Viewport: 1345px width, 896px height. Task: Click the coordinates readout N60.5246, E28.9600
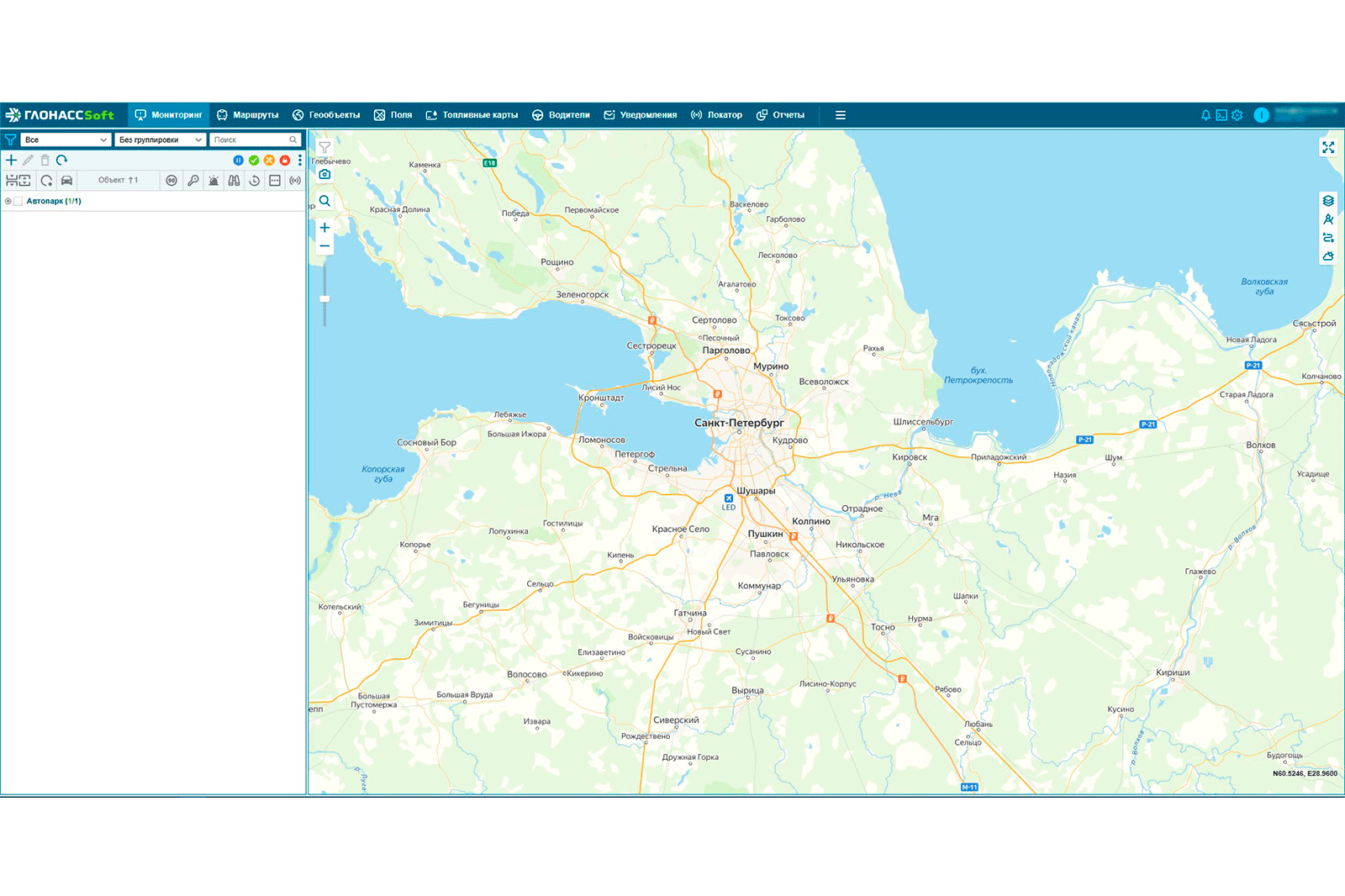[x=1305, y=773]
